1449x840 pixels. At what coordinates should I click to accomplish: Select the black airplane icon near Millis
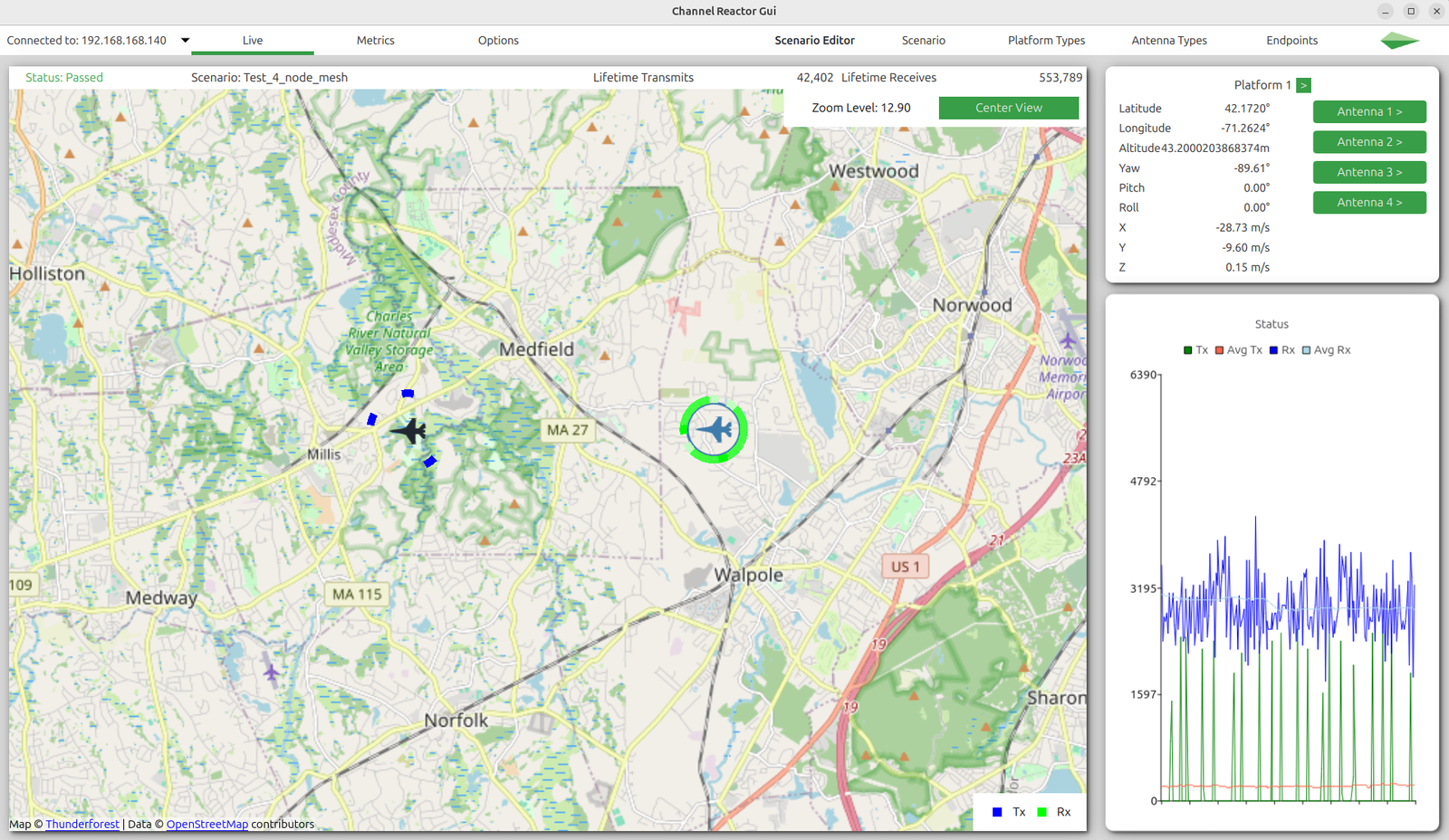coord(410,432)
